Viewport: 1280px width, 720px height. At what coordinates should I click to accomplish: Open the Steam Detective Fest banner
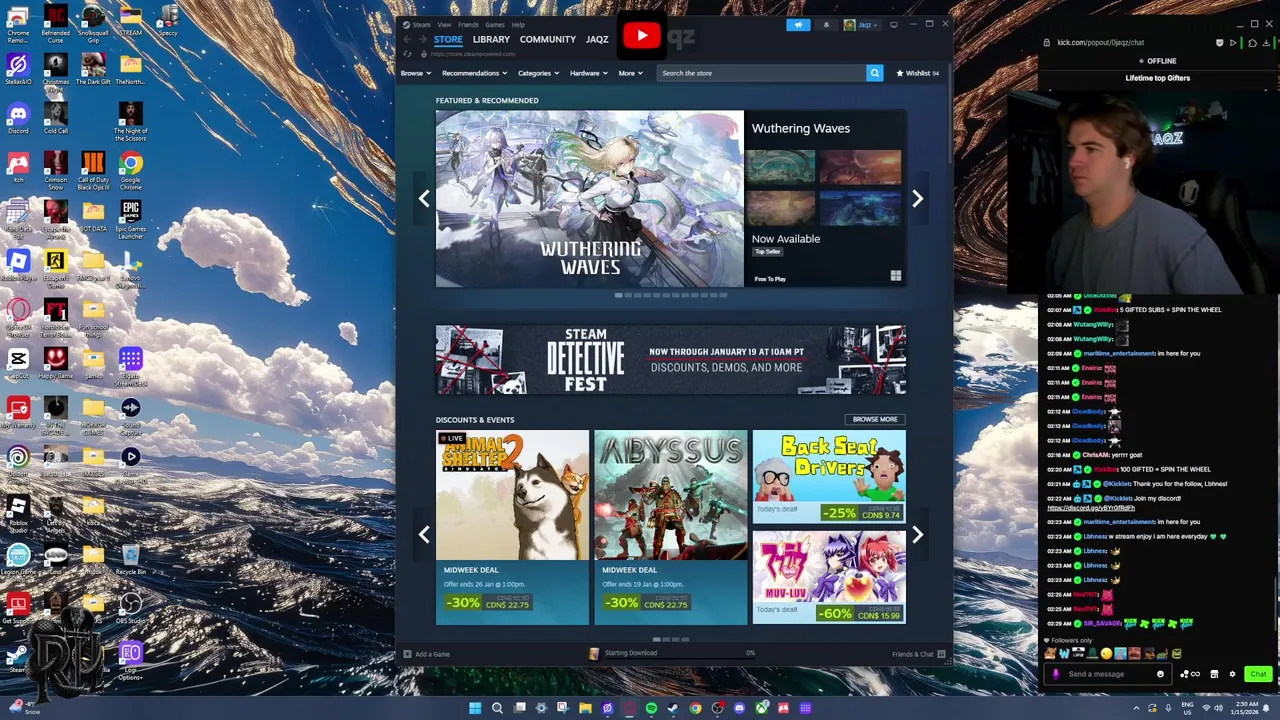(x=671, y=359)
